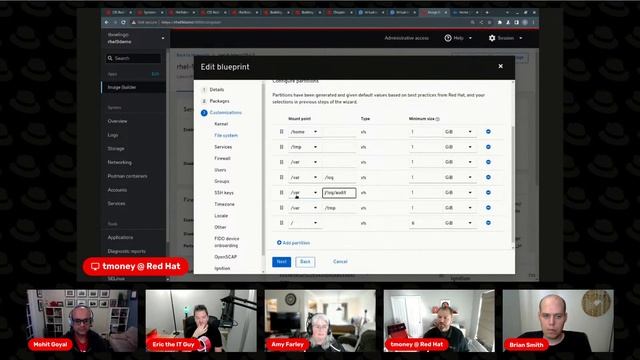The height and width of the screenshot is (360, 640).
Task: Open Logs in Cockpit sidebar
Action: [113, 135]
